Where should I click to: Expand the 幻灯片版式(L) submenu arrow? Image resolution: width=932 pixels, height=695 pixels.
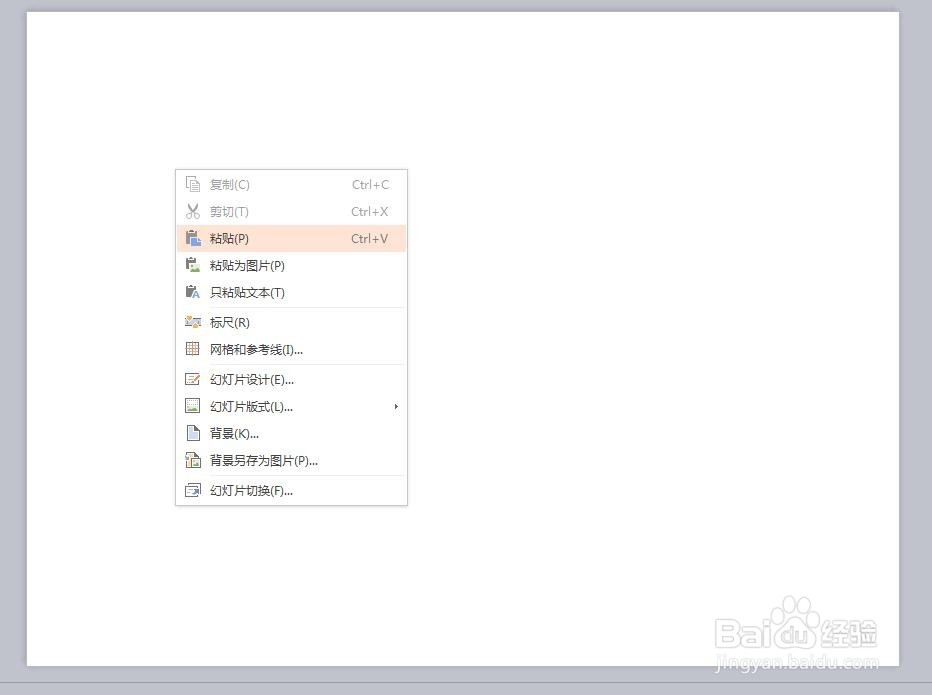pyautogui.click(x=396, y=407)
